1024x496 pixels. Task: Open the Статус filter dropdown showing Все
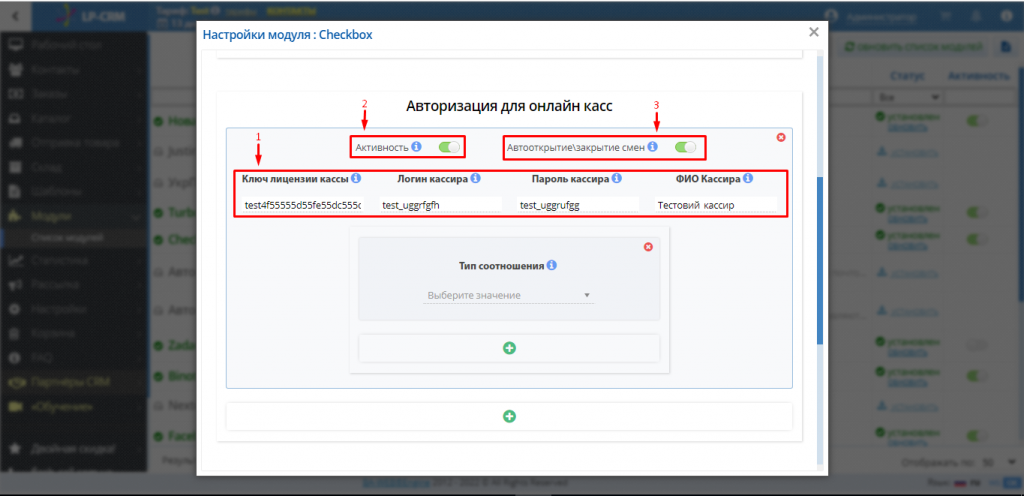point(908,97)
